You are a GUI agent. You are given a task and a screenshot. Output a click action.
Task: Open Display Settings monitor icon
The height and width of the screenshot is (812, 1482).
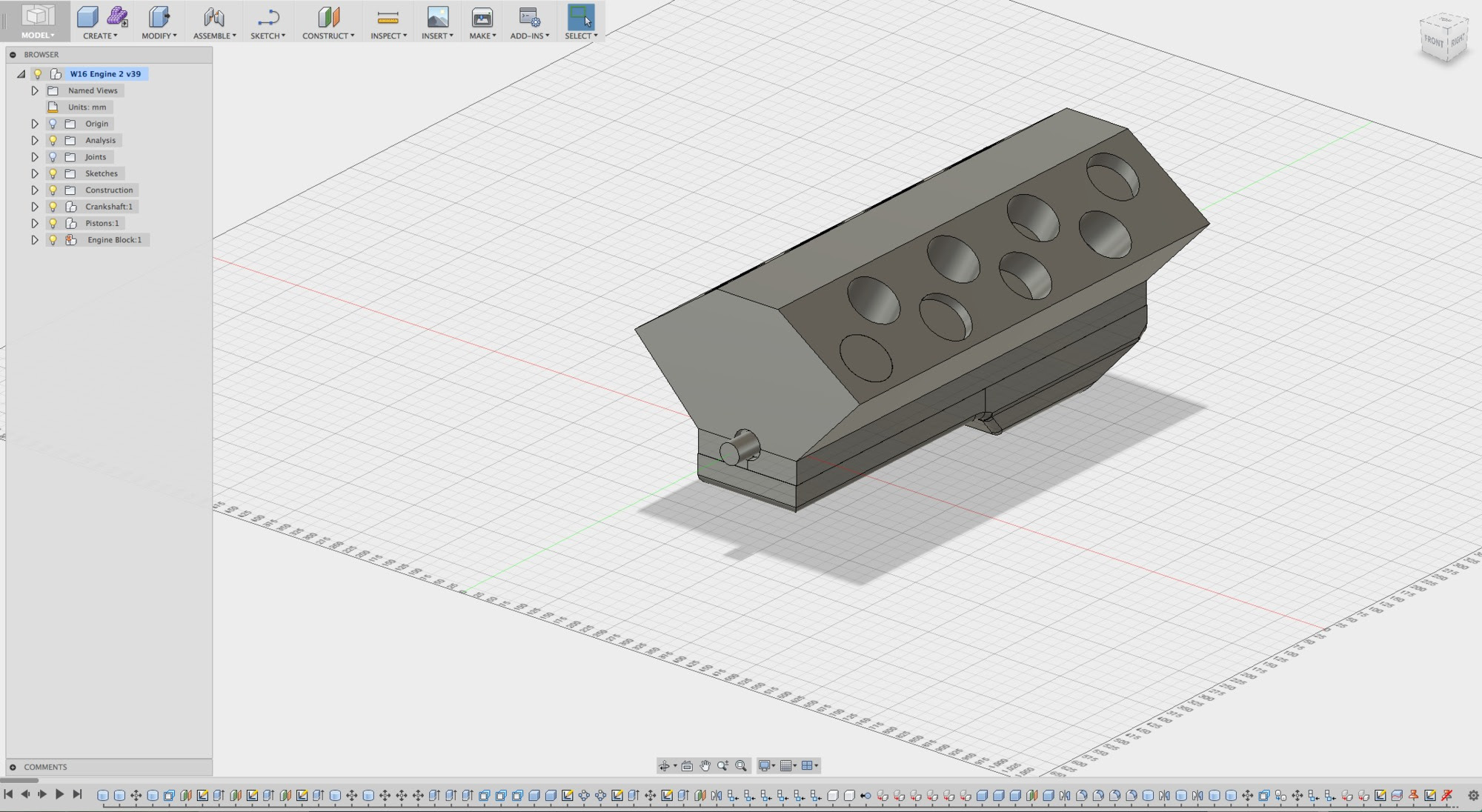point(764,766)
